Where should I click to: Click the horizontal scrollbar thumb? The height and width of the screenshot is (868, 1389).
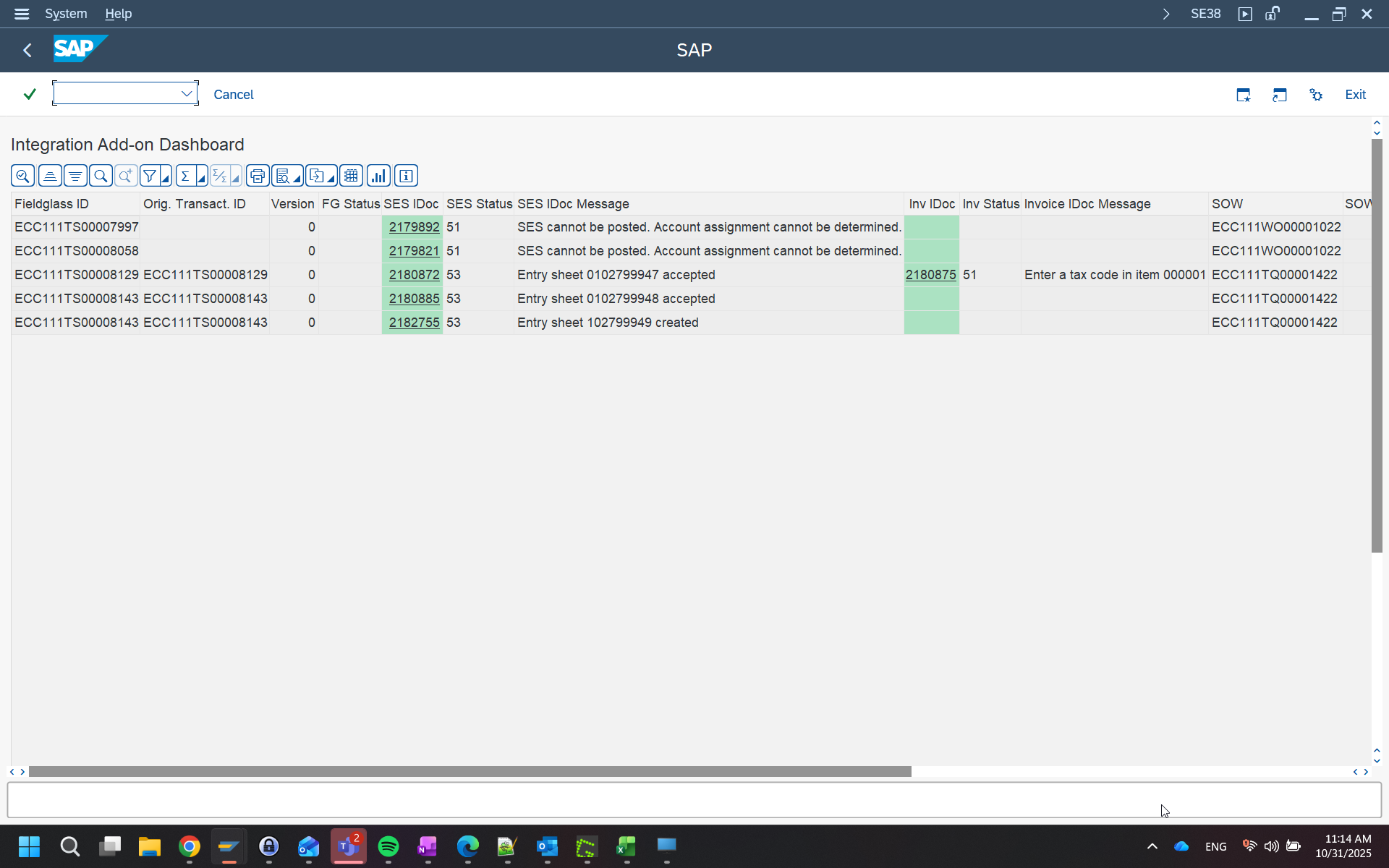(x=470, y=772)
